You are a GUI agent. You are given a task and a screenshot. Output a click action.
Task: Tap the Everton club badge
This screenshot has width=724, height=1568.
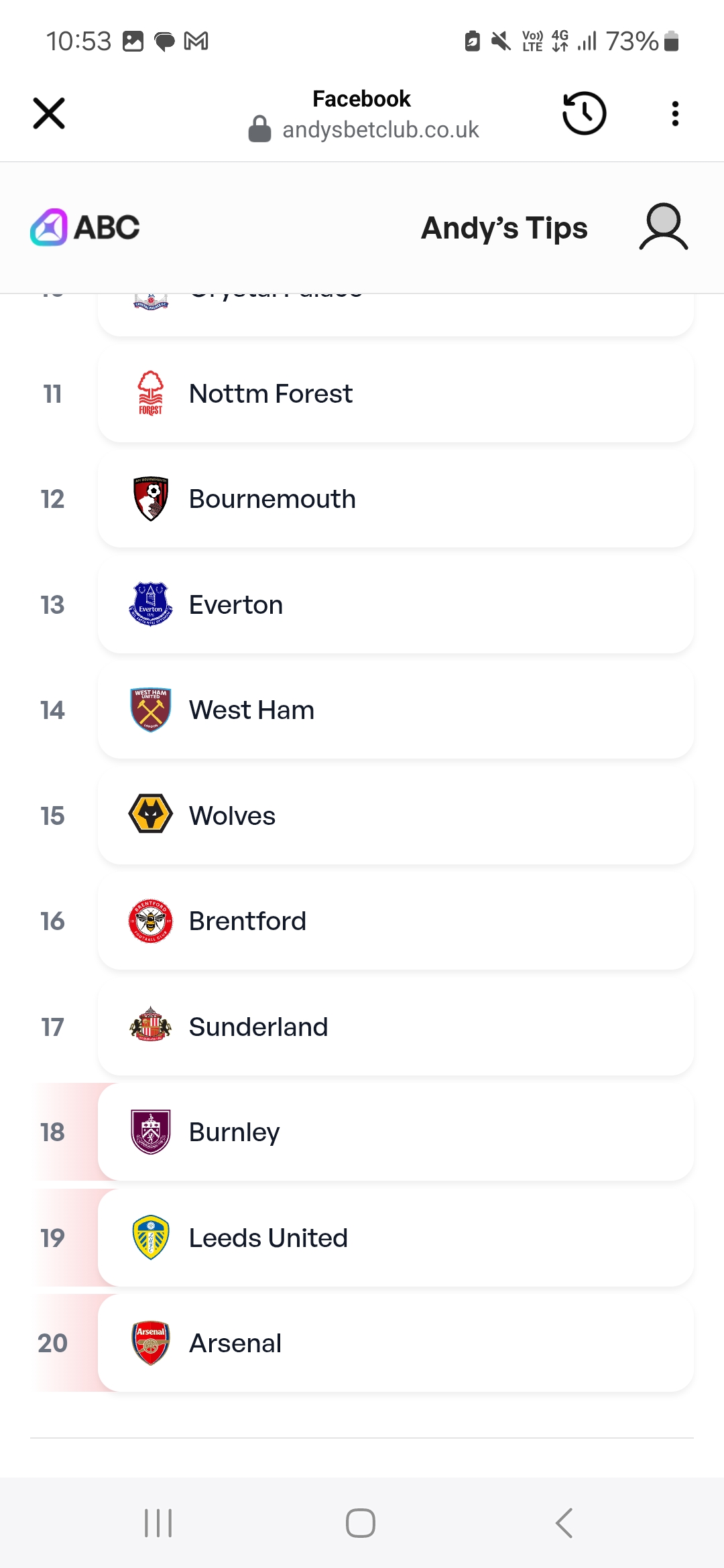pyautogui.click(x=151, y=604)
